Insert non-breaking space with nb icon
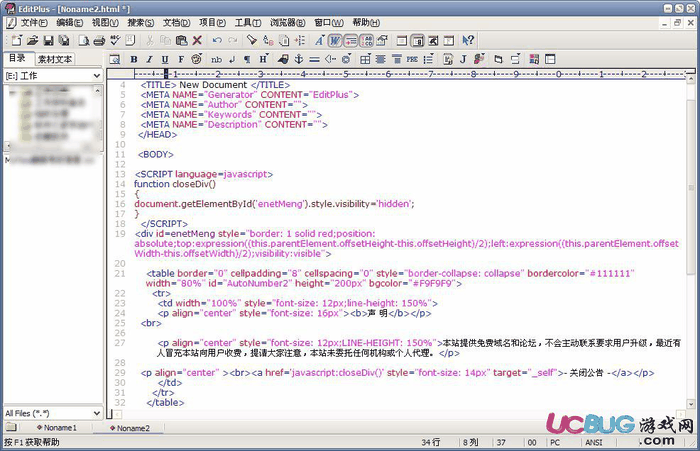Viewport: 700px width, 451px height. pos(216,59)
